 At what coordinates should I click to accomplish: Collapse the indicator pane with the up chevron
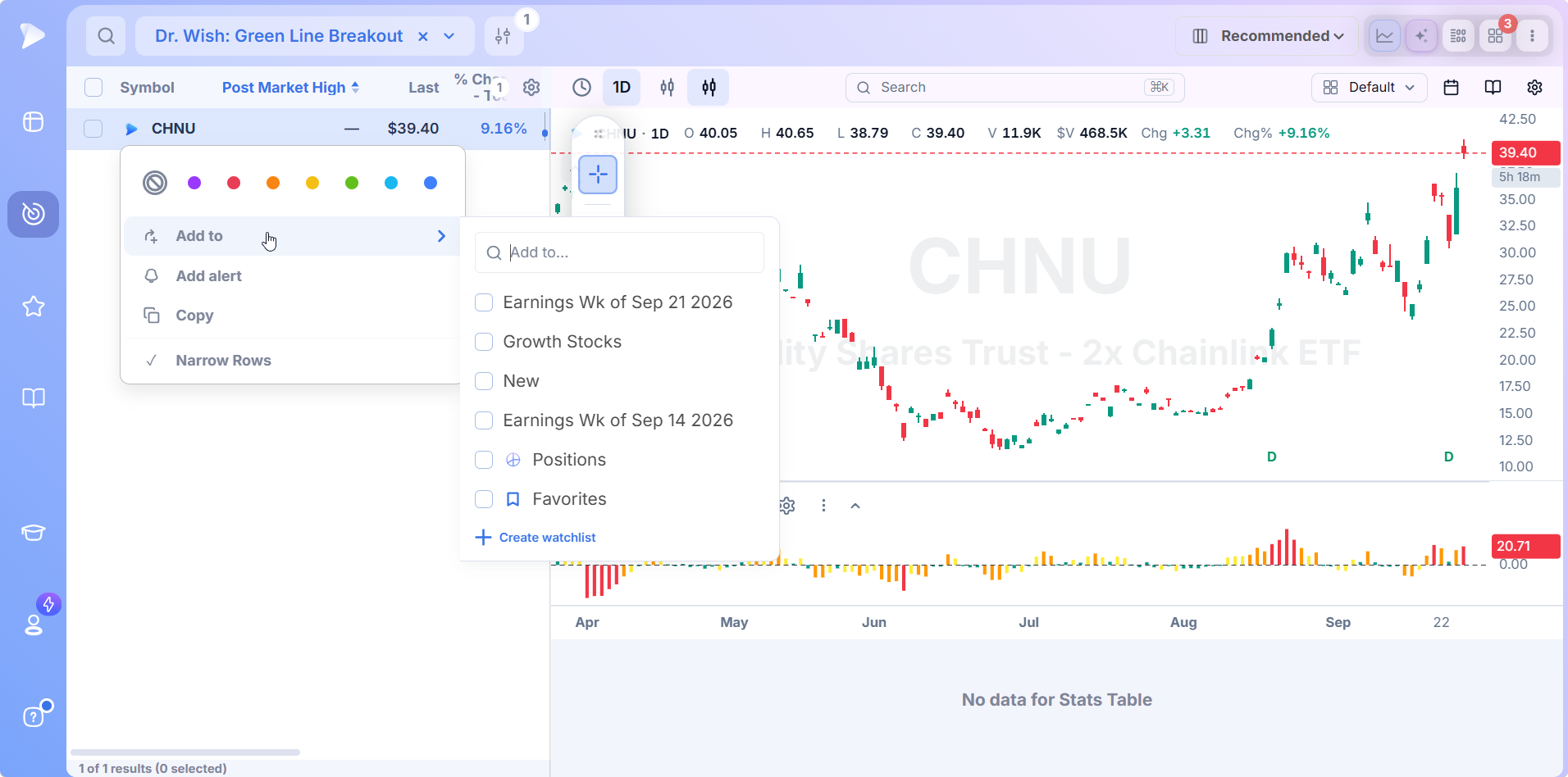855,506
